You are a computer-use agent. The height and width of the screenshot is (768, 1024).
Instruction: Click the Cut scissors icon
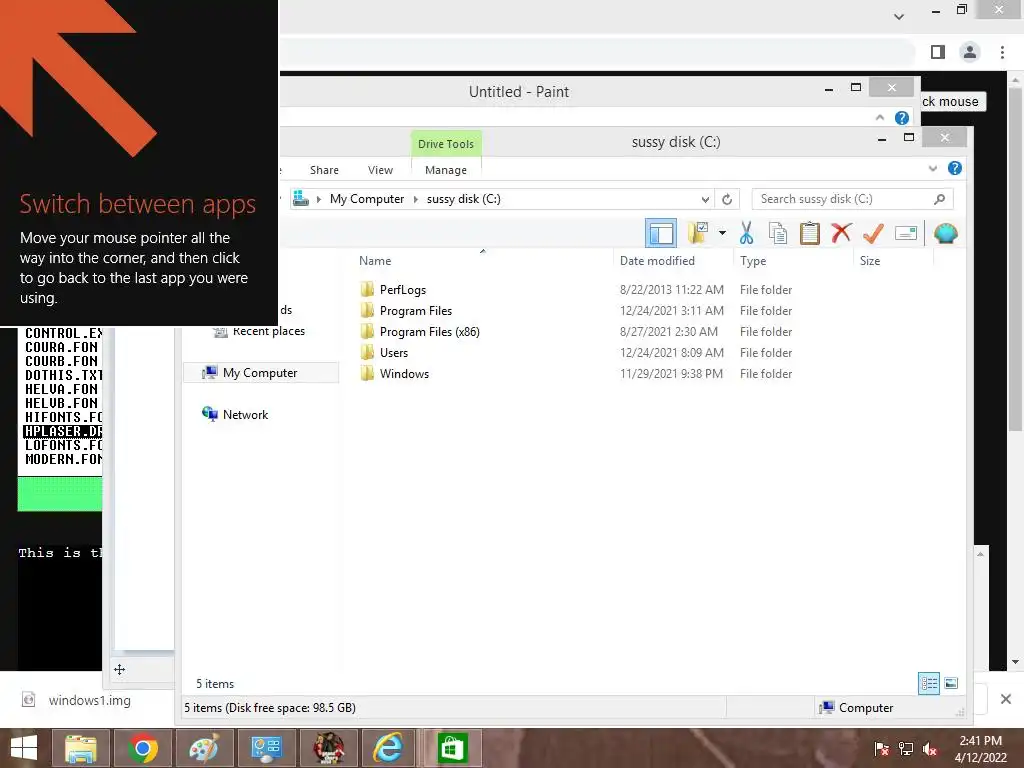click(x=746, y=232)
